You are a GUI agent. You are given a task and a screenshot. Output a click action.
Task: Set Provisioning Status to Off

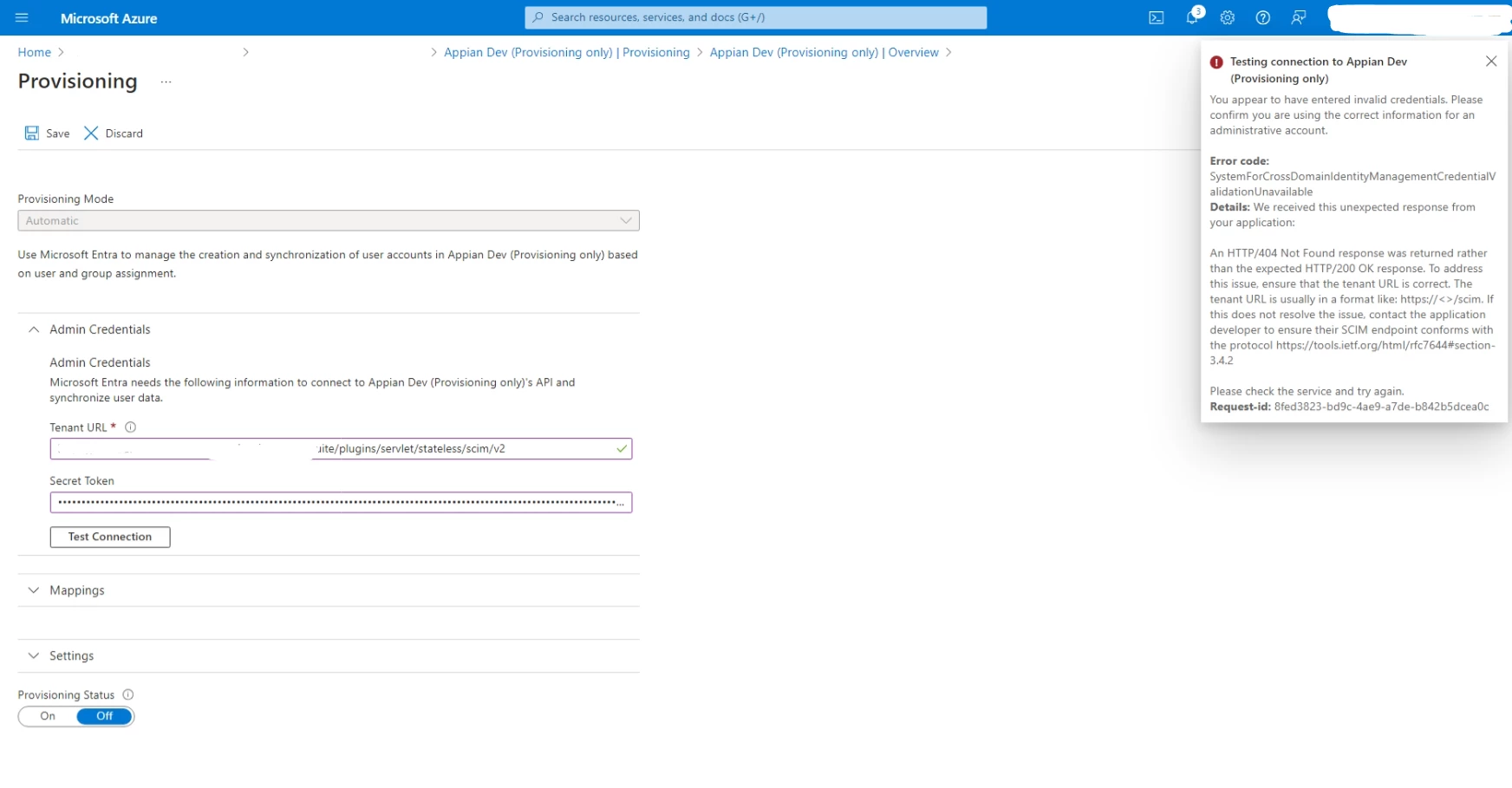pyautogui.click(x=105, y=717)
